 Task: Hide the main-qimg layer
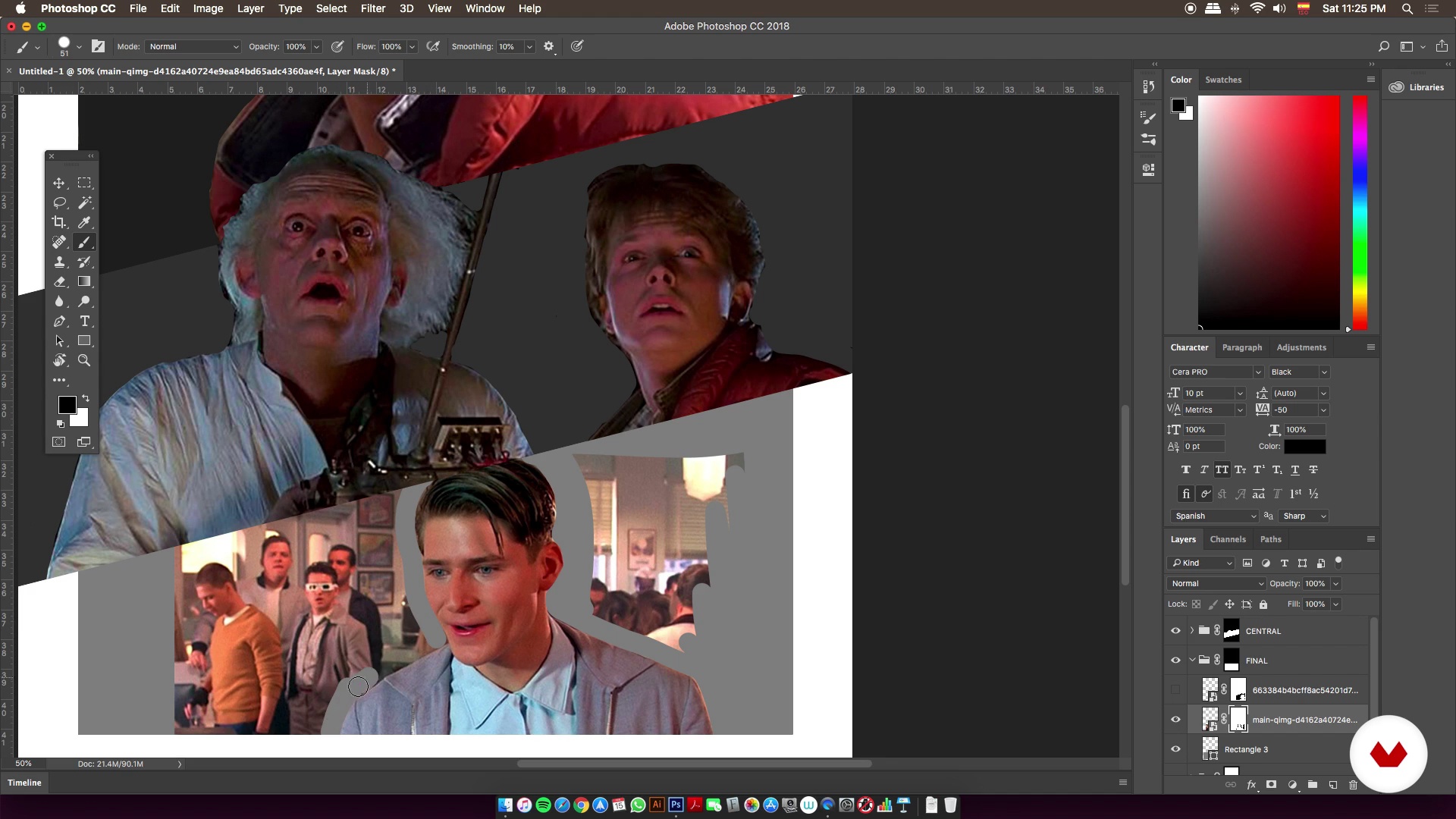tap(1175, 720)
